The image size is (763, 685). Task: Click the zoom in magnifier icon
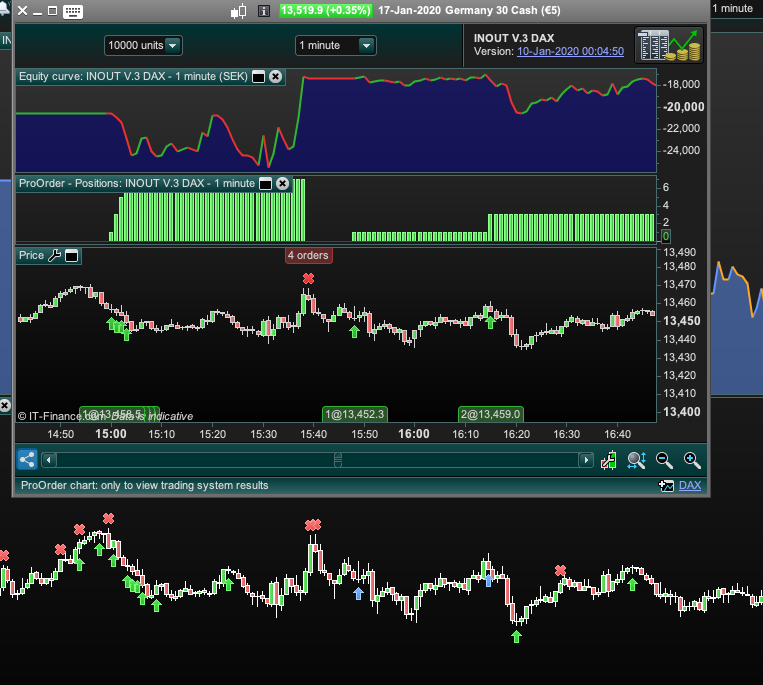tap(691, 460)
